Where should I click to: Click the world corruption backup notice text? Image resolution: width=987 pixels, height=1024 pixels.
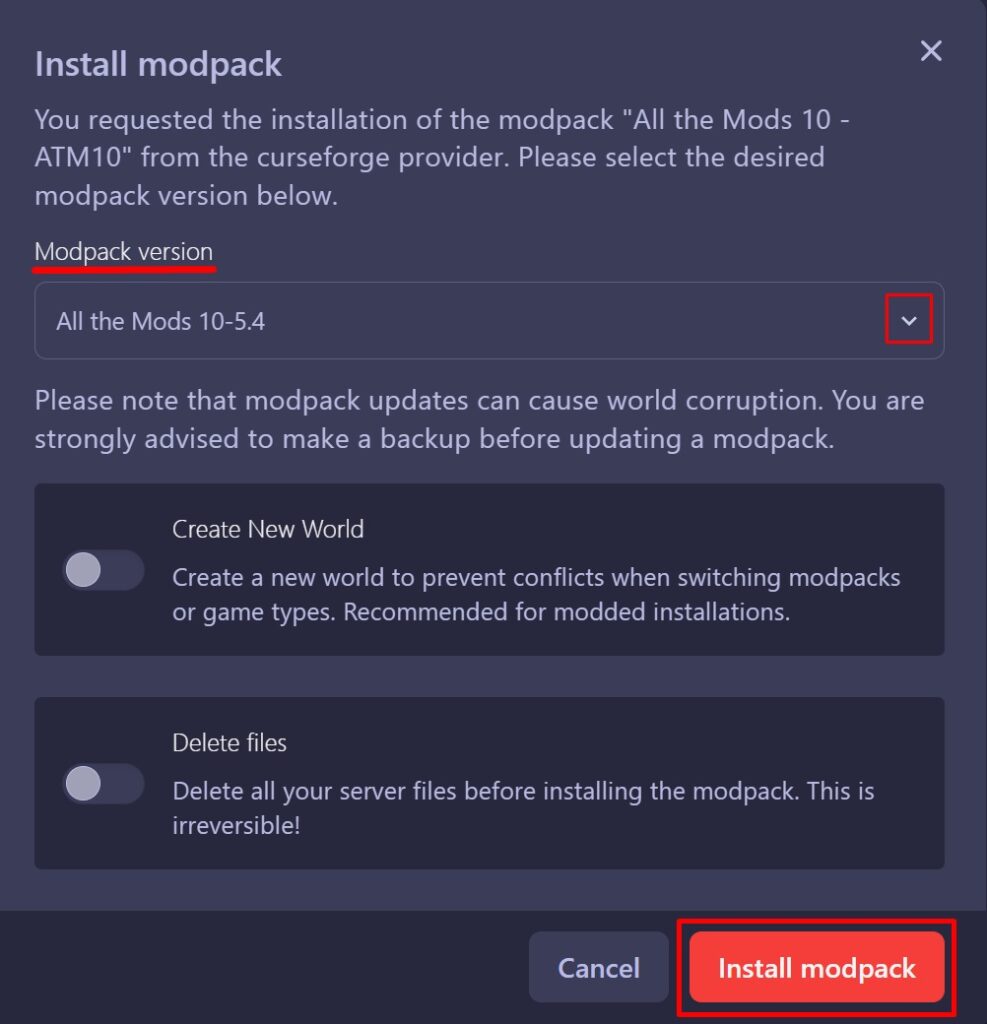479,420
